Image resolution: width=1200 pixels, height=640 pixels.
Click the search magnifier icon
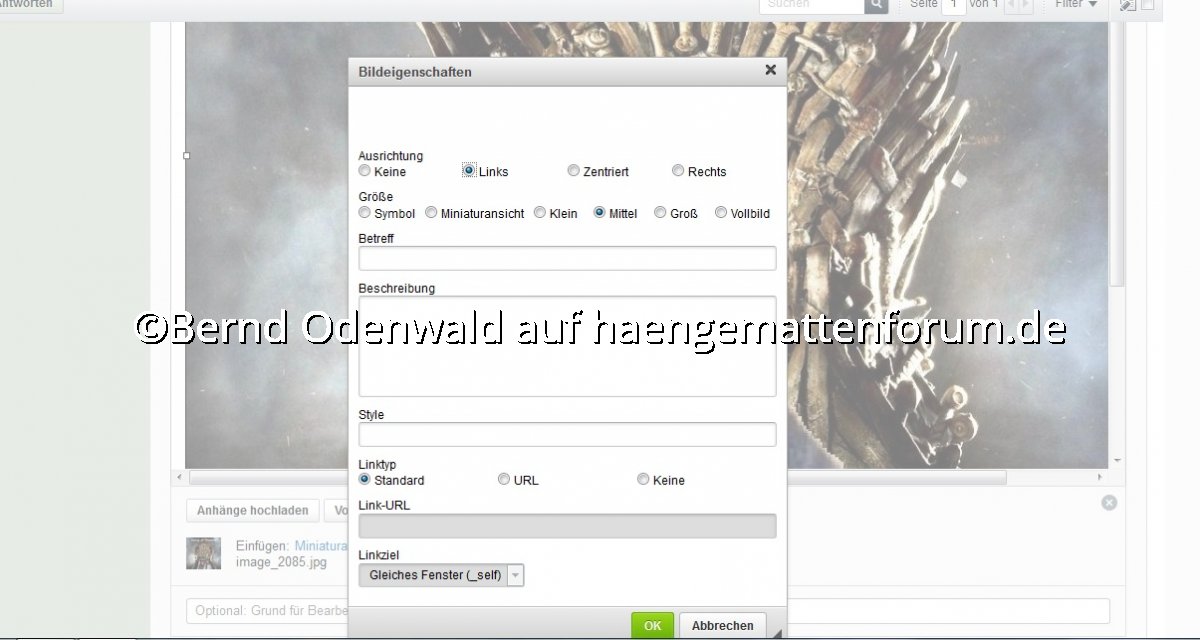coord(875,5)
